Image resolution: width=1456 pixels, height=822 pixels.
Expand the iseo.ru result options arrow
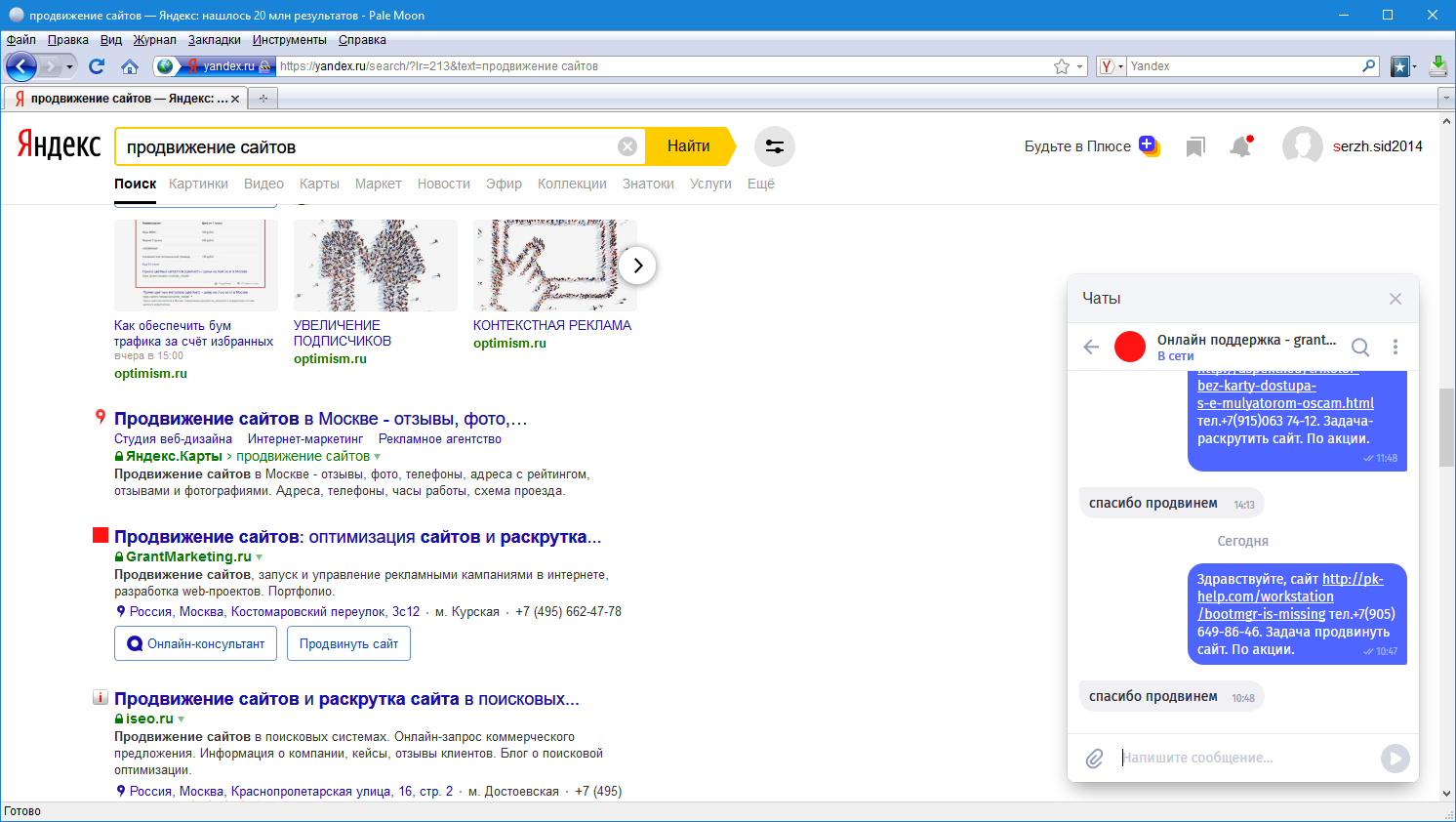point(182,719)
